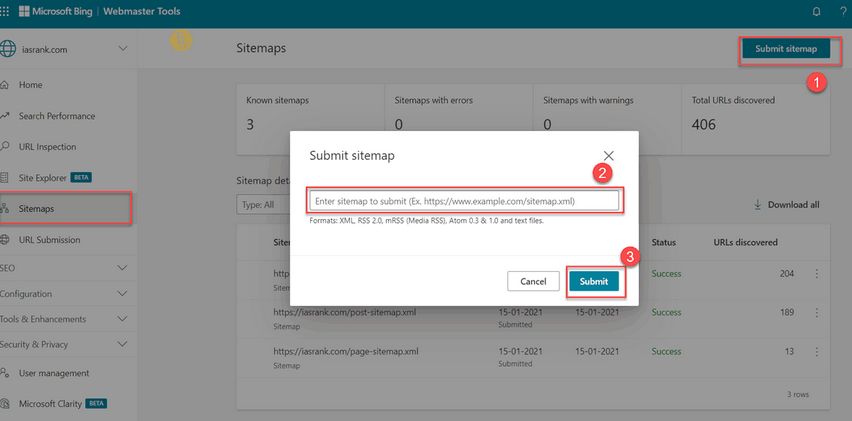852x421 pixels.
Task: Click the Site Explorer list icon
Action: coord(5,178)
